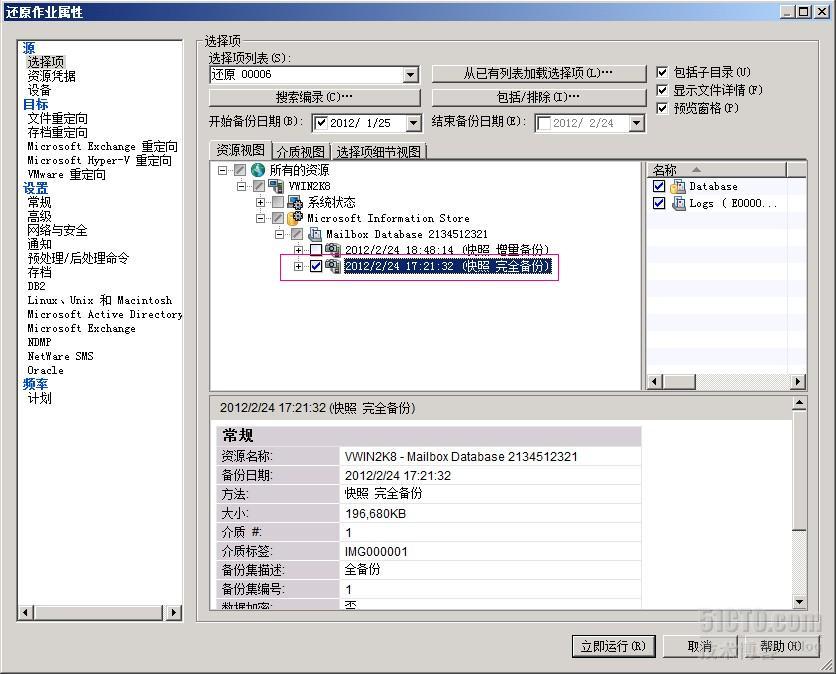This screenshot has width=836, height=674.
Task: Switch to 资源视图 tab
Action: coord(240,150)
